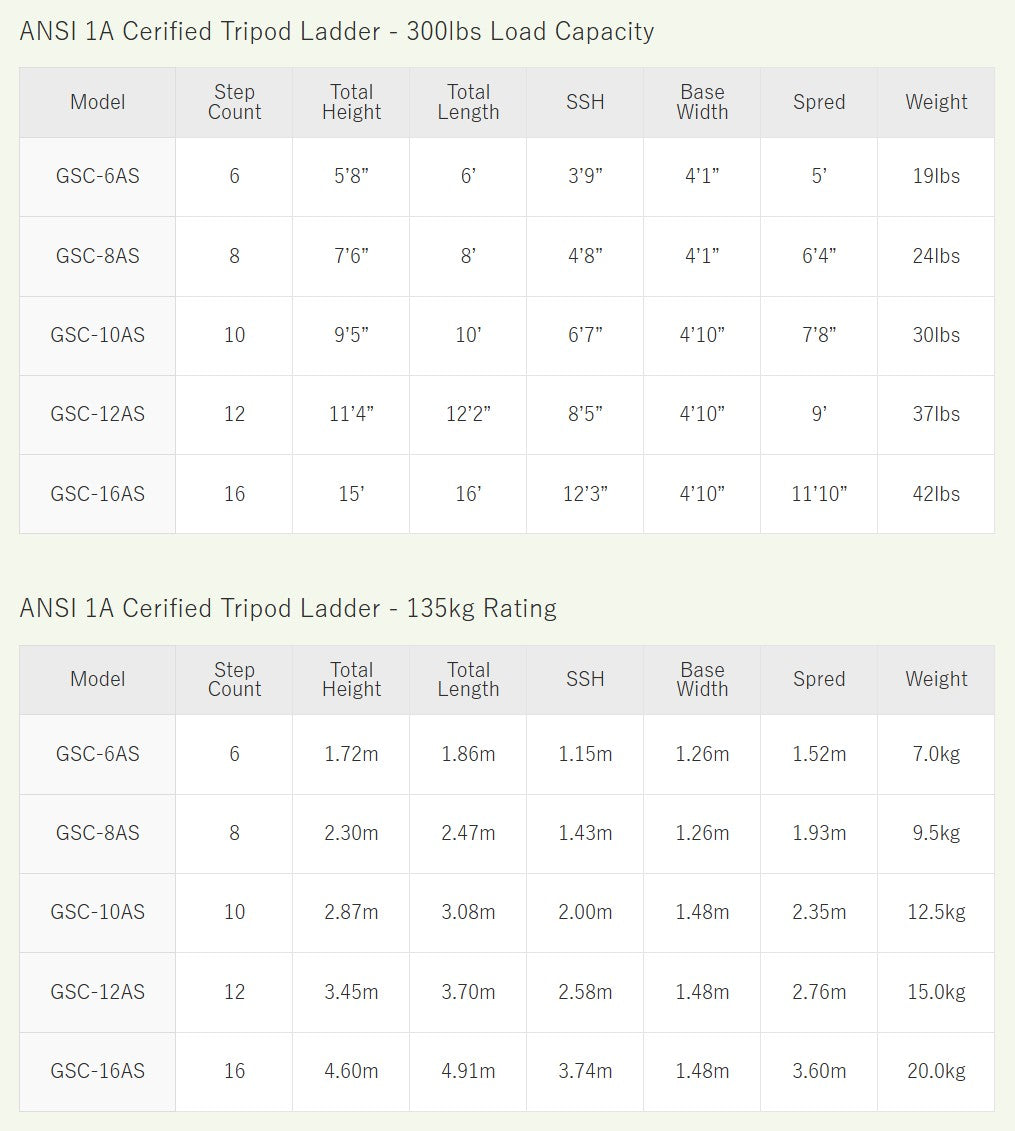Click the 42lbs weight cell
The height and width of the screenshot is (1131, 1015).
[936, 494]
